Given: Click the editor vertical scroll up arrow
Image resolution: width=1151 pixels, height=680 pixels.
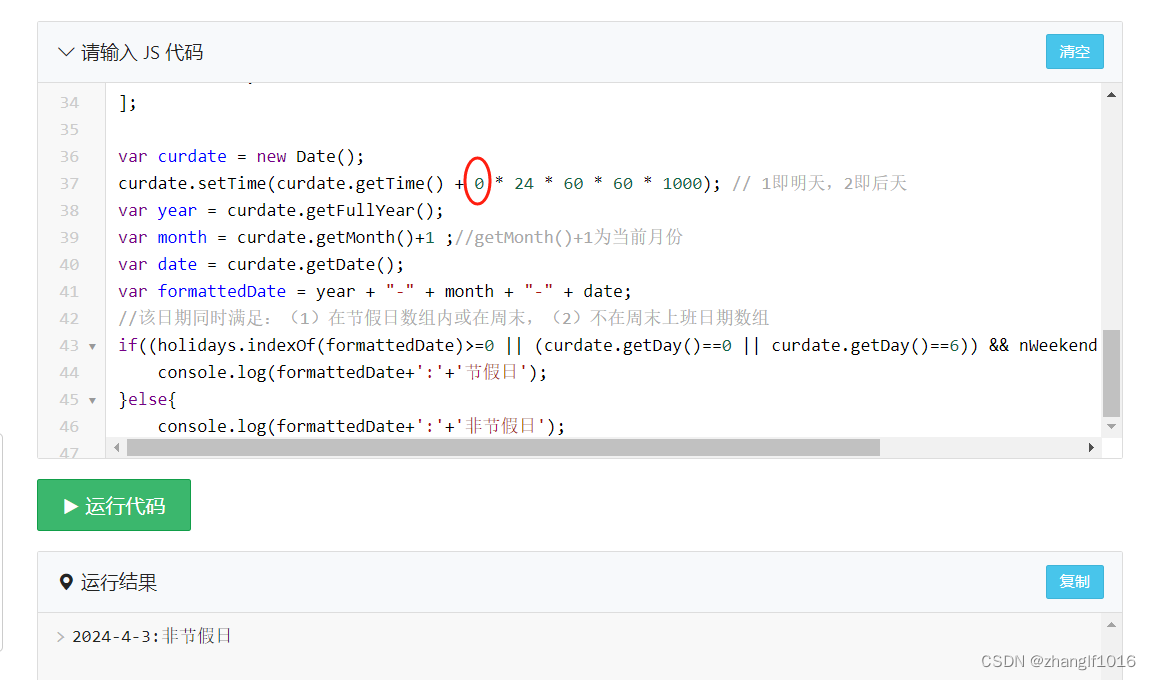Looking at the screenshot, I should tap(1111, 95).
